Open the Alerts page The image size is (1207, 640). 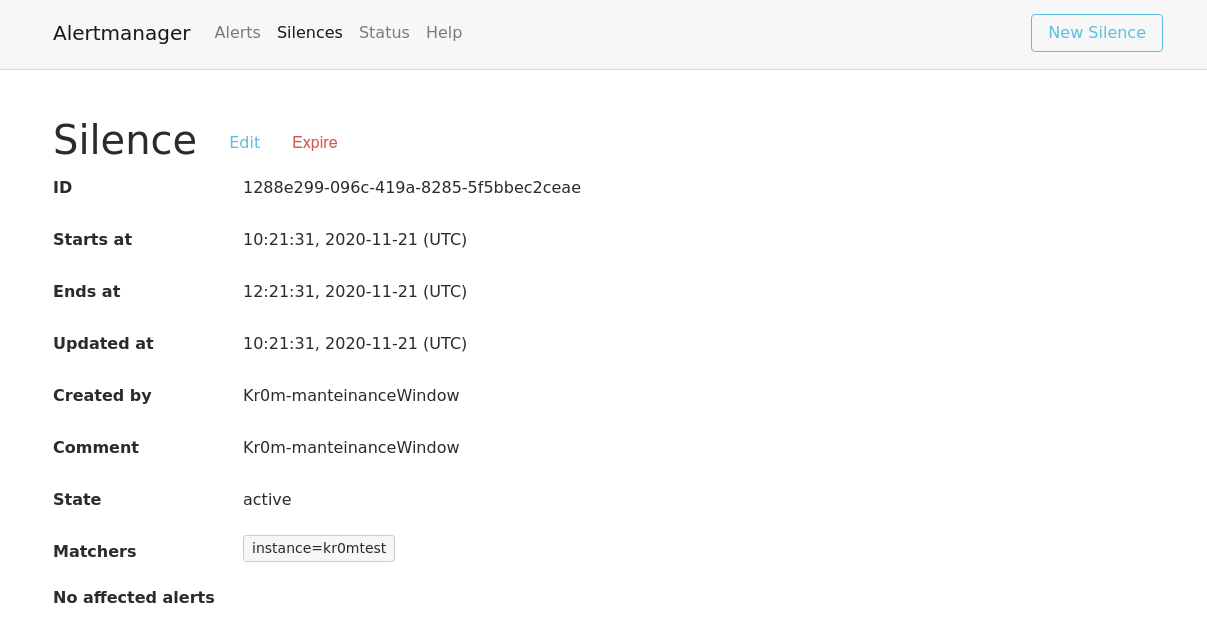tap(237, 33)
